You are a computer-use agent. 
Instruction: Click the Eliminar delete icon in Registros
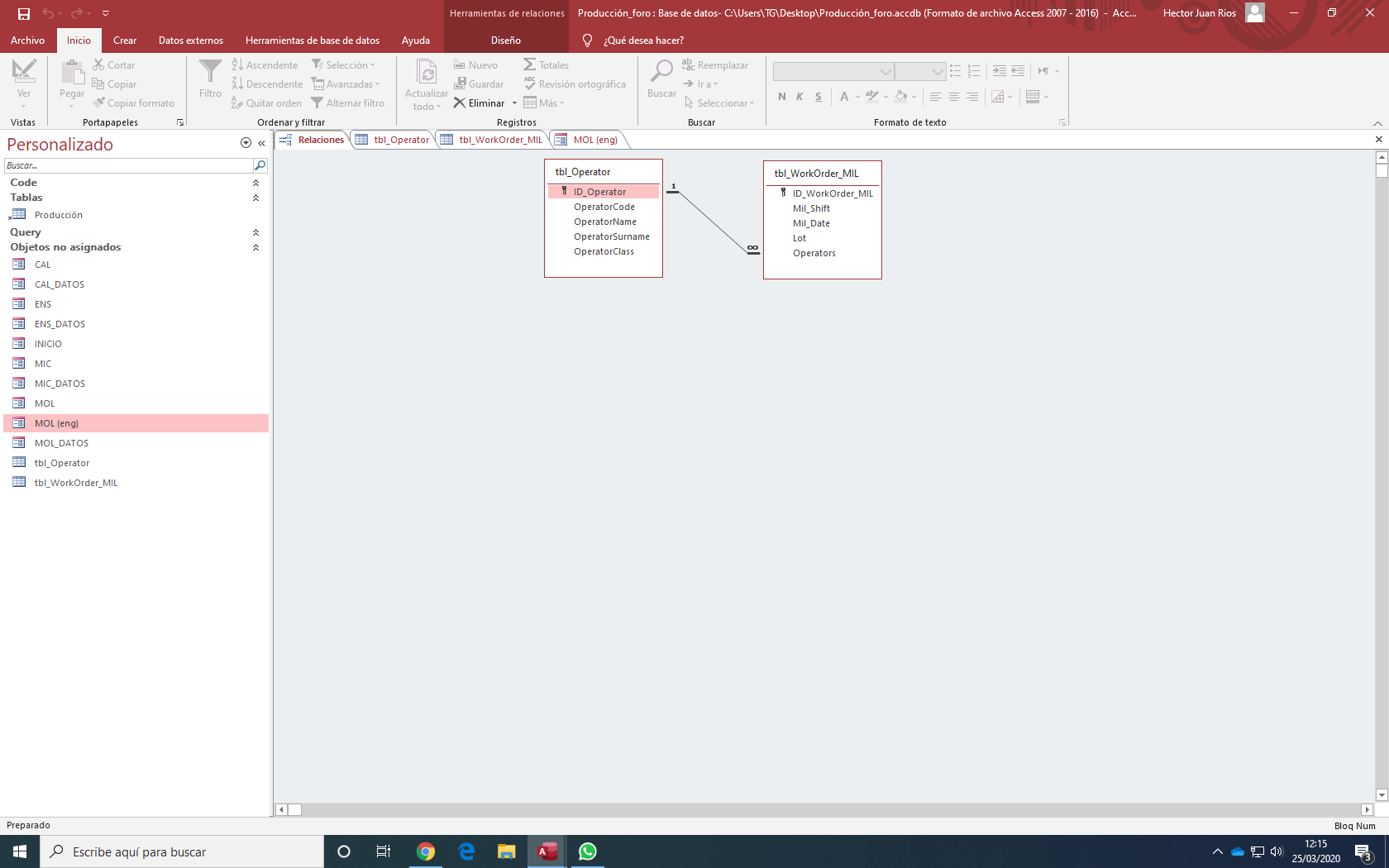(x=460, y=103)
